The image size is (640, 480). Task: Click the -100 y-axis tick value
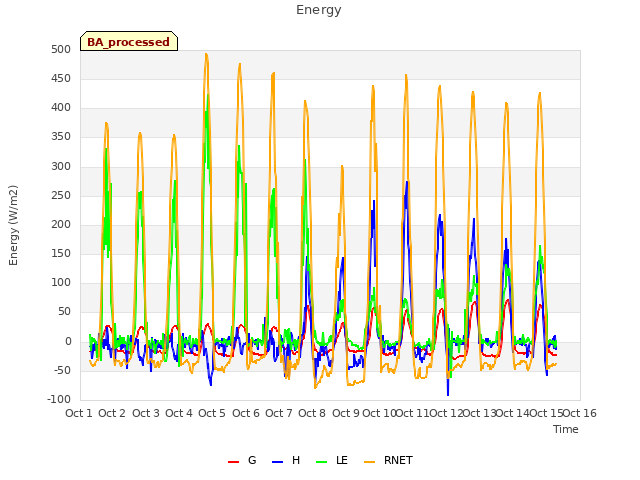click(x=59, y=399)
